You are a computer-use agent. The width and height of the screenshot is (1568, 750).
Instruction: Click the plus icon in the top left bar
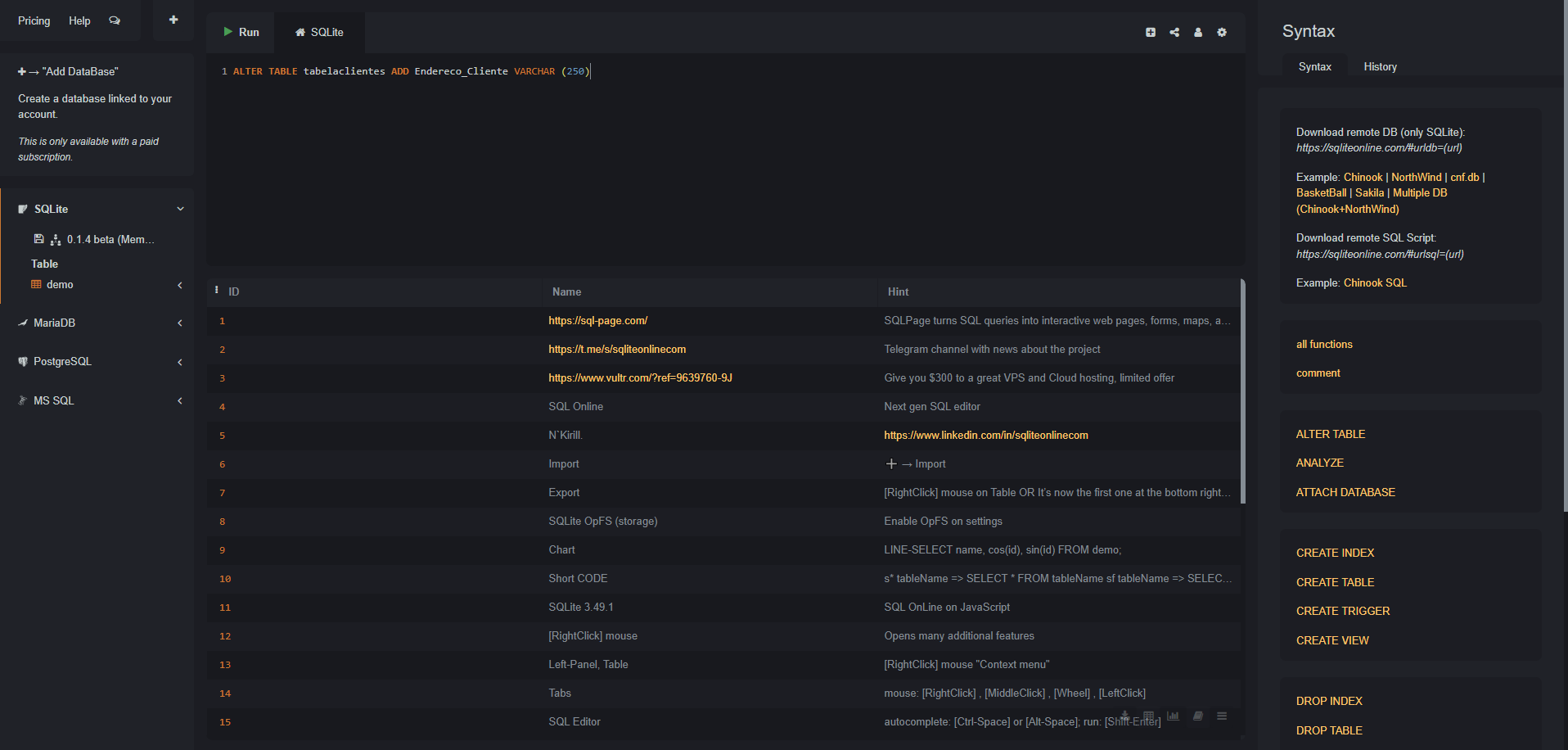[173, 20]
